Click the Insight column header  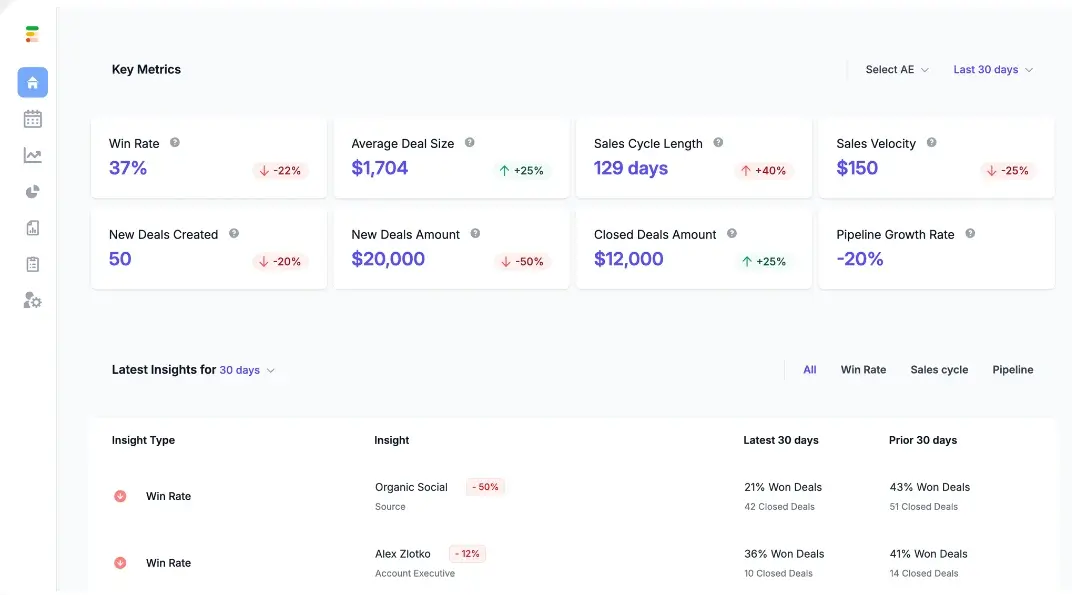coord(391,440)
